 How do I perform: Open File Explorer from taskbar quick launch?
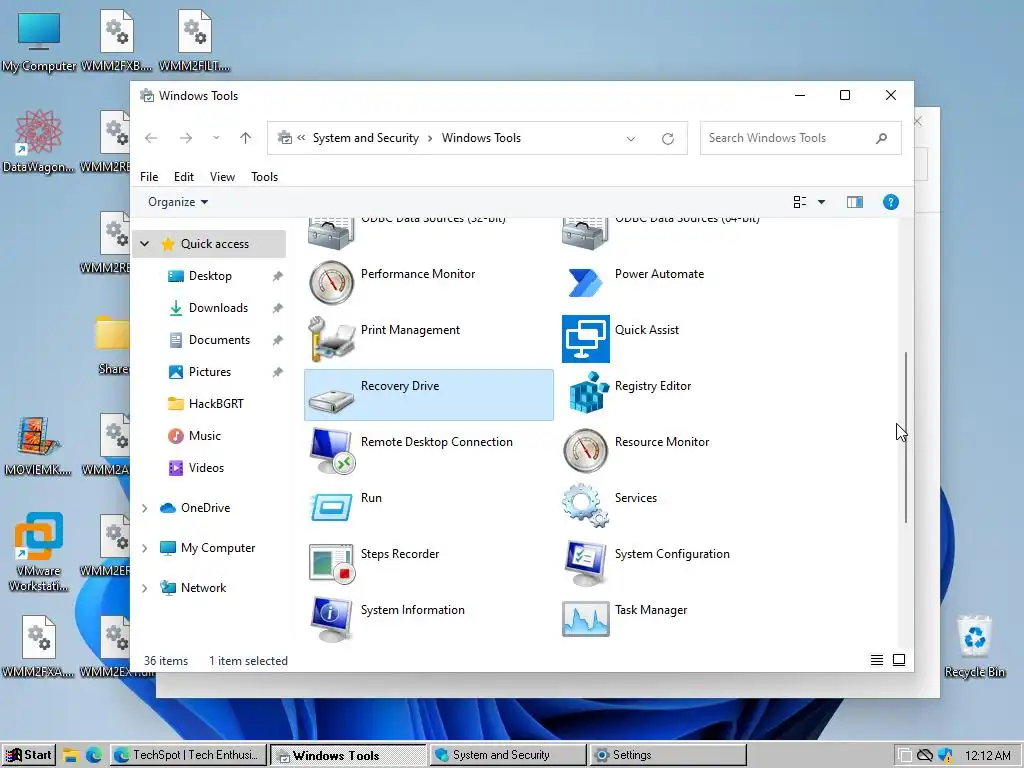[x=71, y=756]
